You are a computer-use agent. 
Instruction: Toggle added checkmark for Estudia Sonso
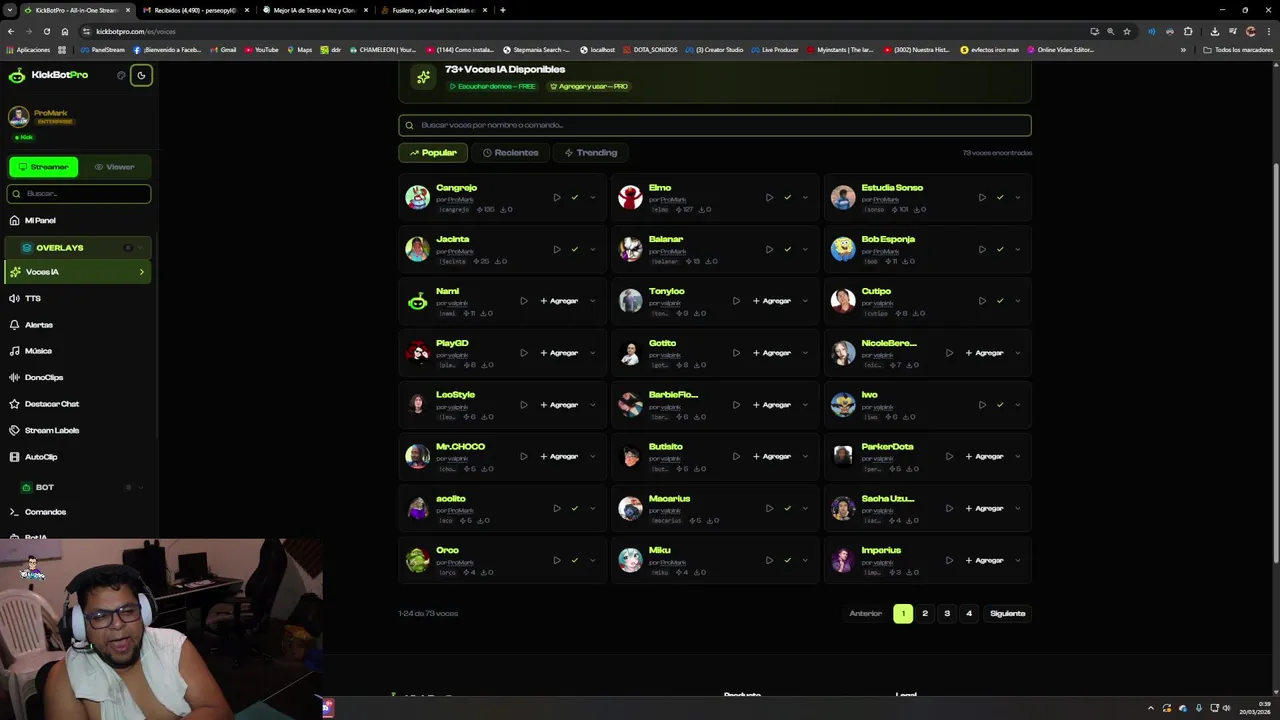[1000, 197]
